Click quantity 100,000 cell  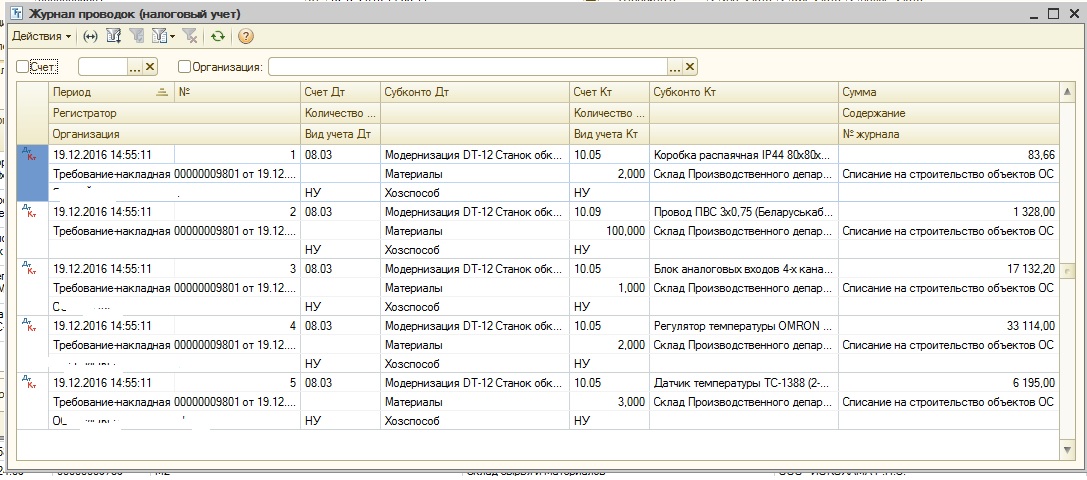pos(609,231)
